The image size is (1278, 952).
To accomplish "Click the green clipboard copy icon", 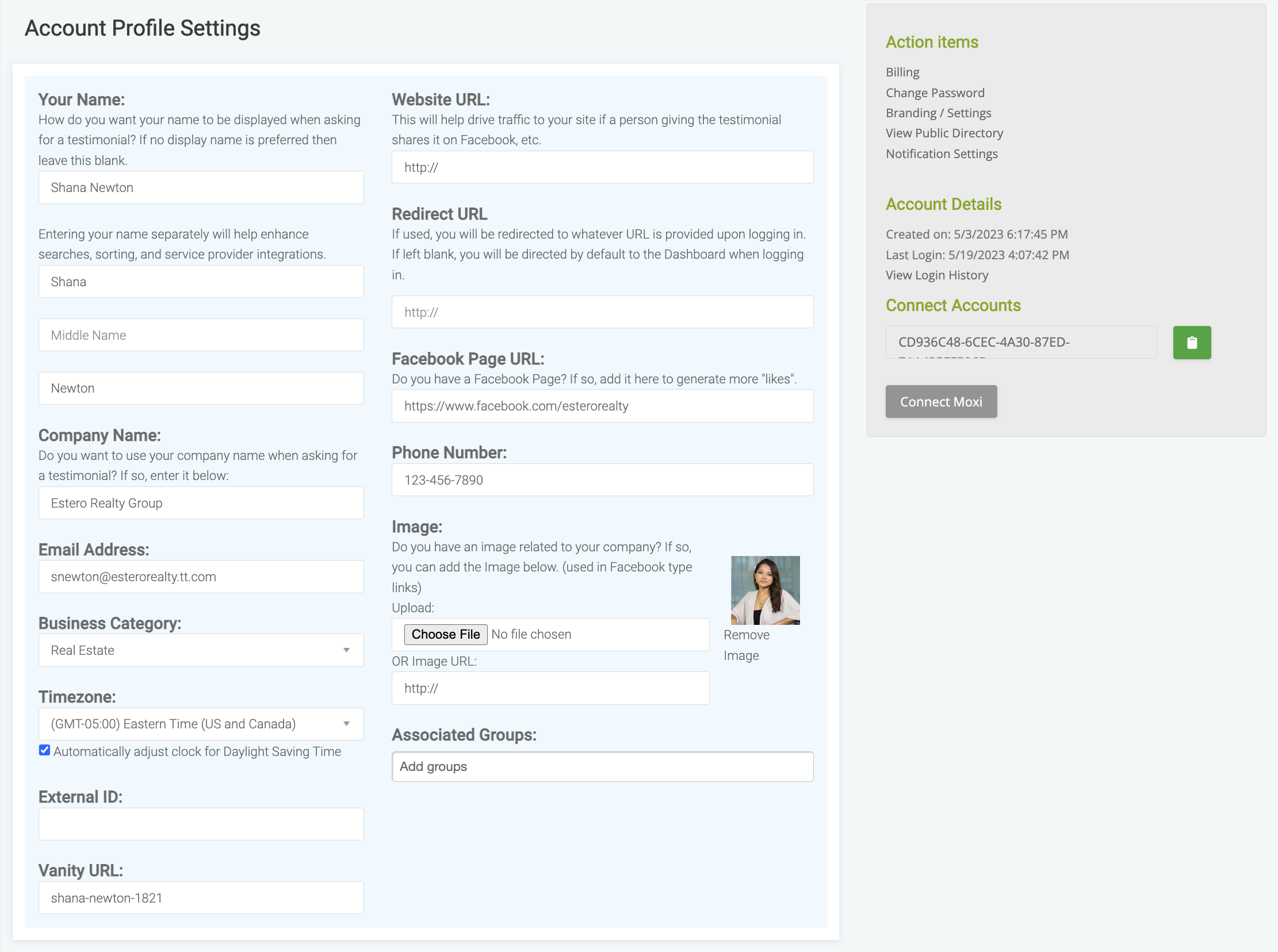I will pyautogui.click(x=1192, y=343).
